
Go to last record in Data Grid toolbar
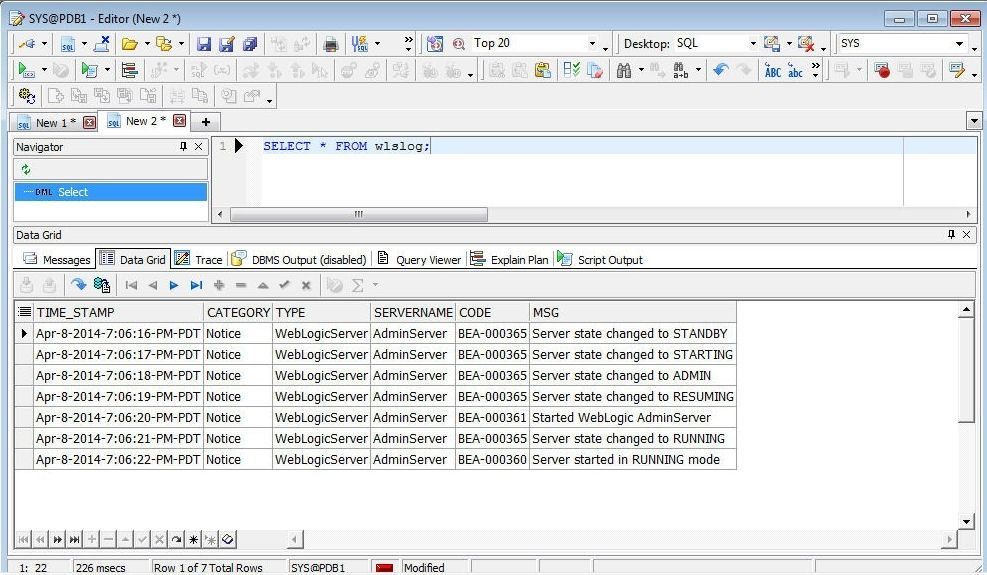[x=196, y=285]
